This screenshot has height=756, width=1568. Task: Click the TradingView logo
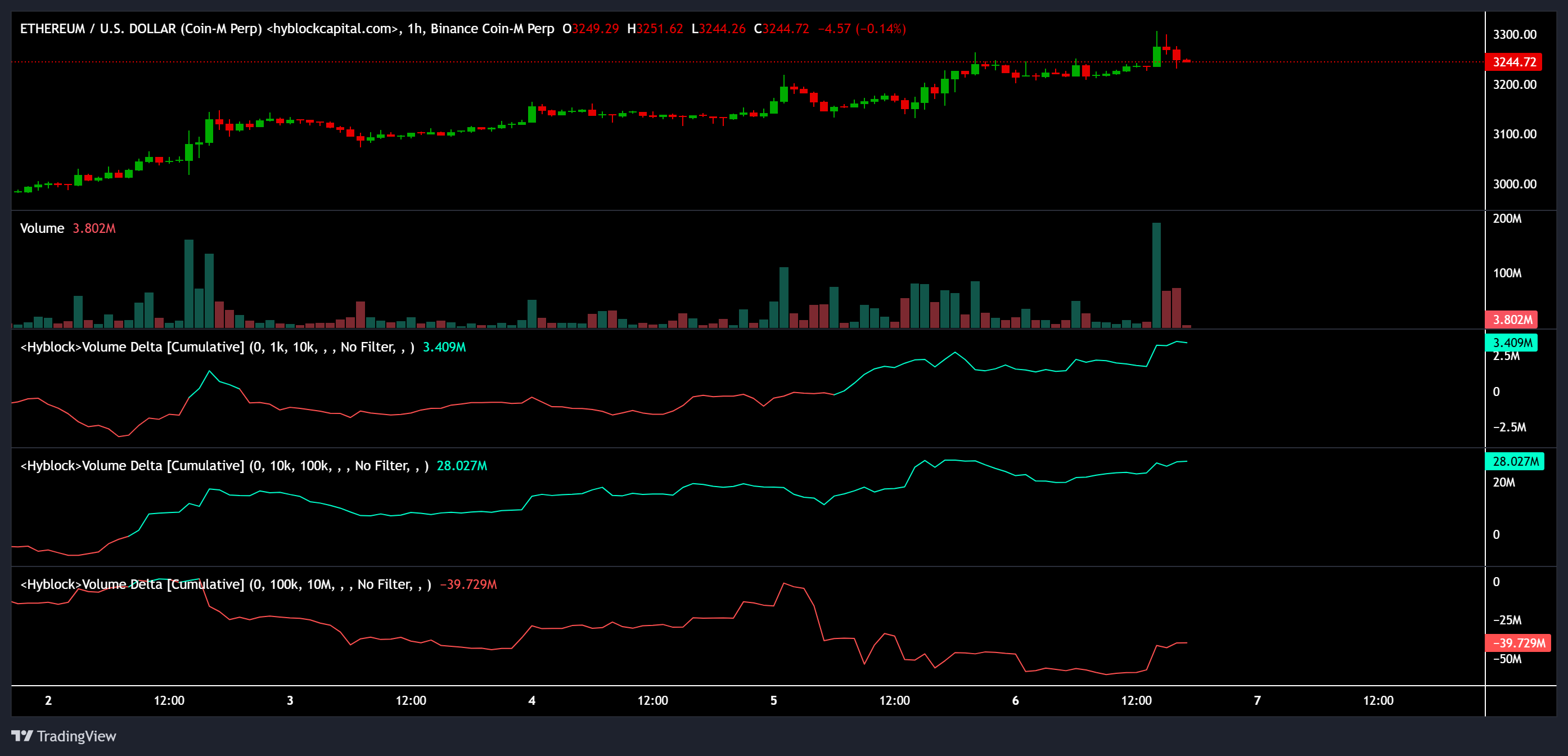[x=65, y=736]
